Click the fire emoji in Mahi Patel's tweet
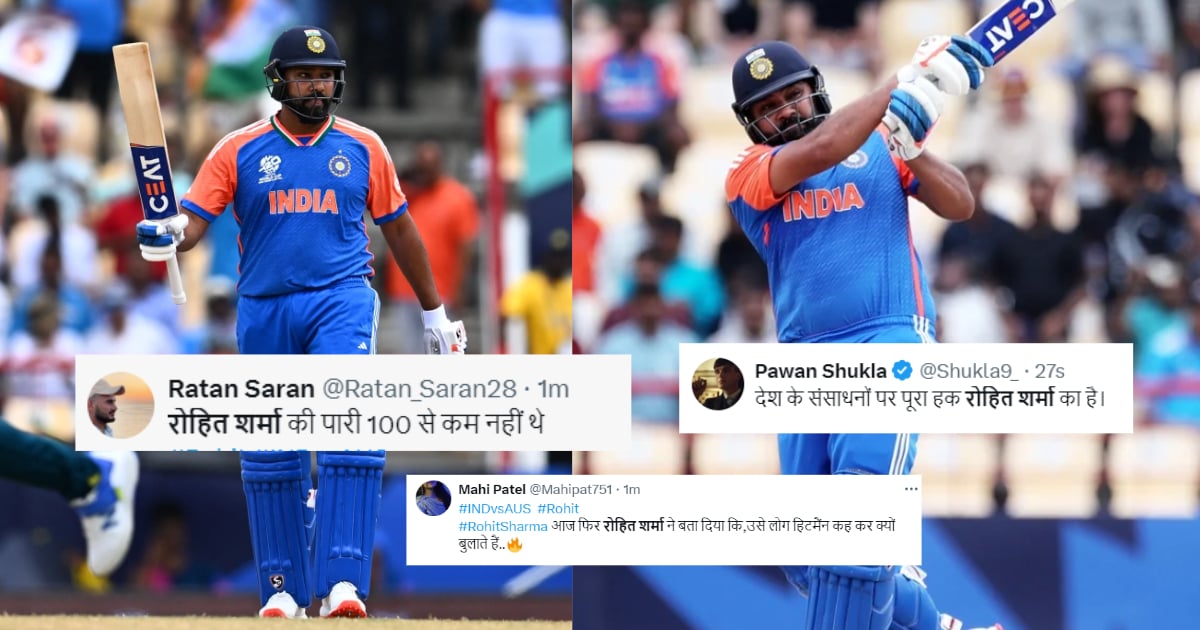The image size is (1200, 630). click(x=515, y=545)
